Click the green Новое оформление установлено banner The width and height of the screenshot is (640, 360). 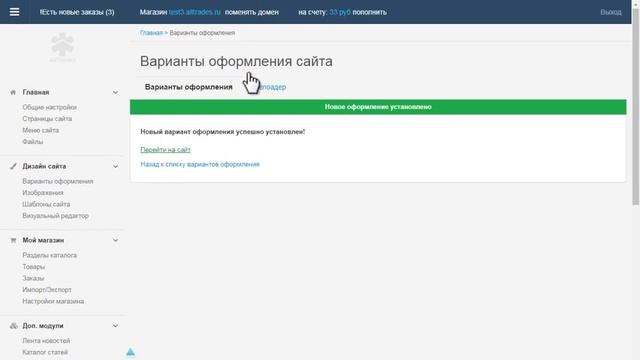[x=378, y=107]
